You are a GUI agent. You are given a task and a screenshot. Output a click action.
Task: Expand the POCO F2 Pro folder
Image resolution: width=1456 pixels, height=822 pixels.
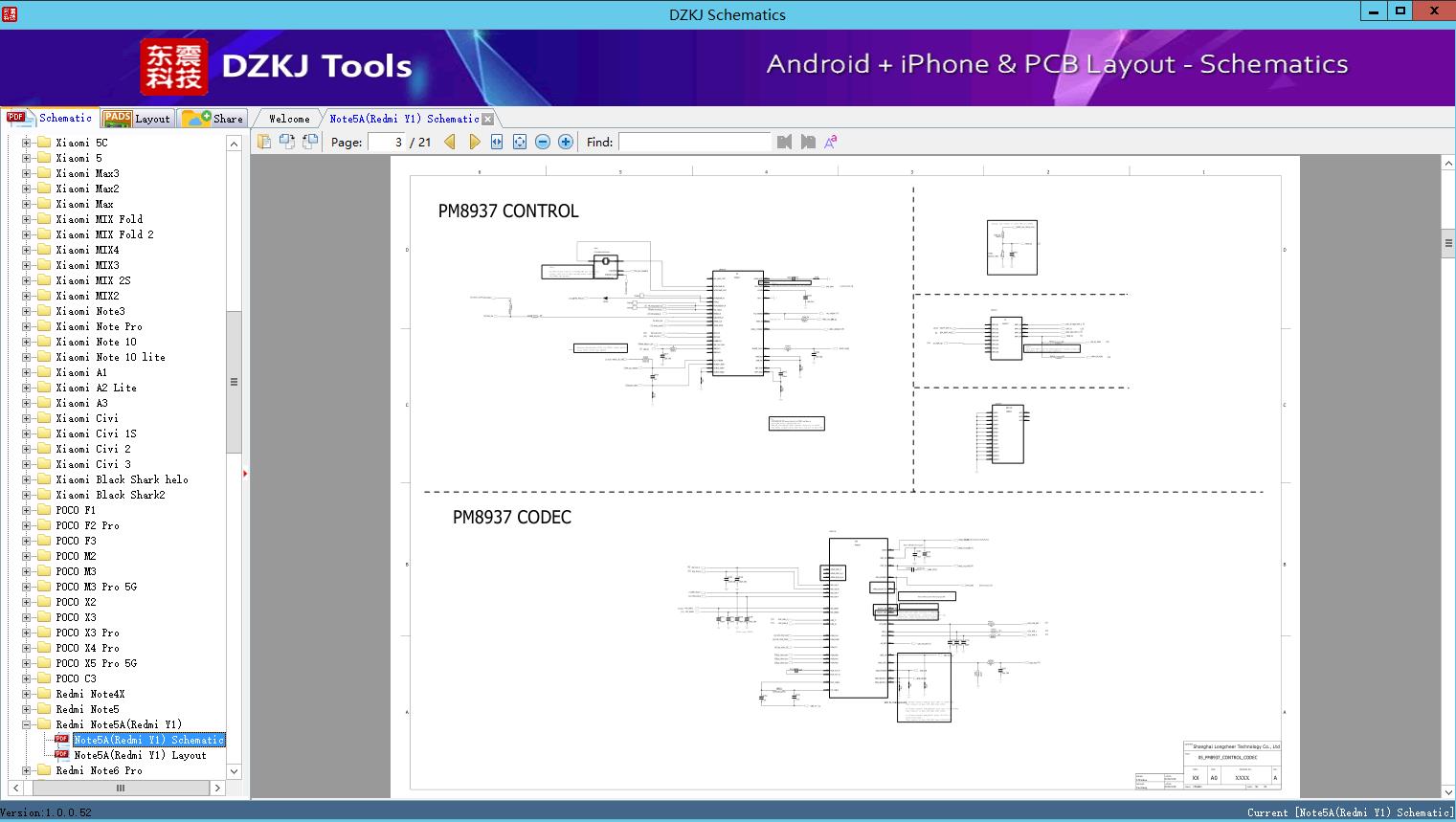click(x=27, y=525)
